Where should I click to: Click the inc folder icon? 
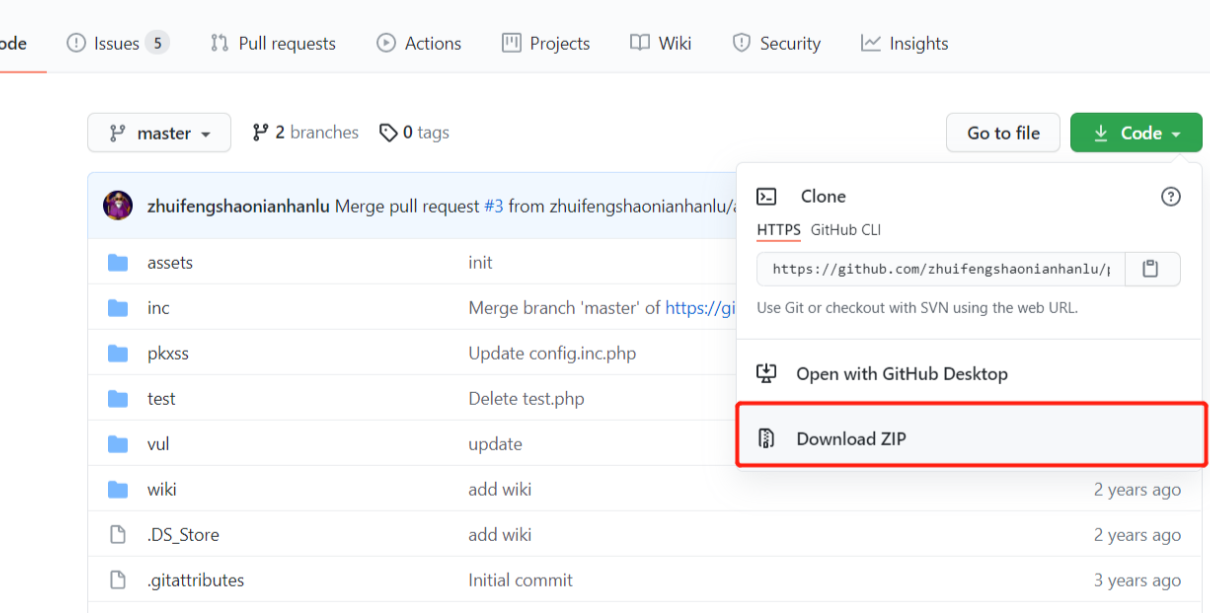pyautogui.click(x=118, y=308)
